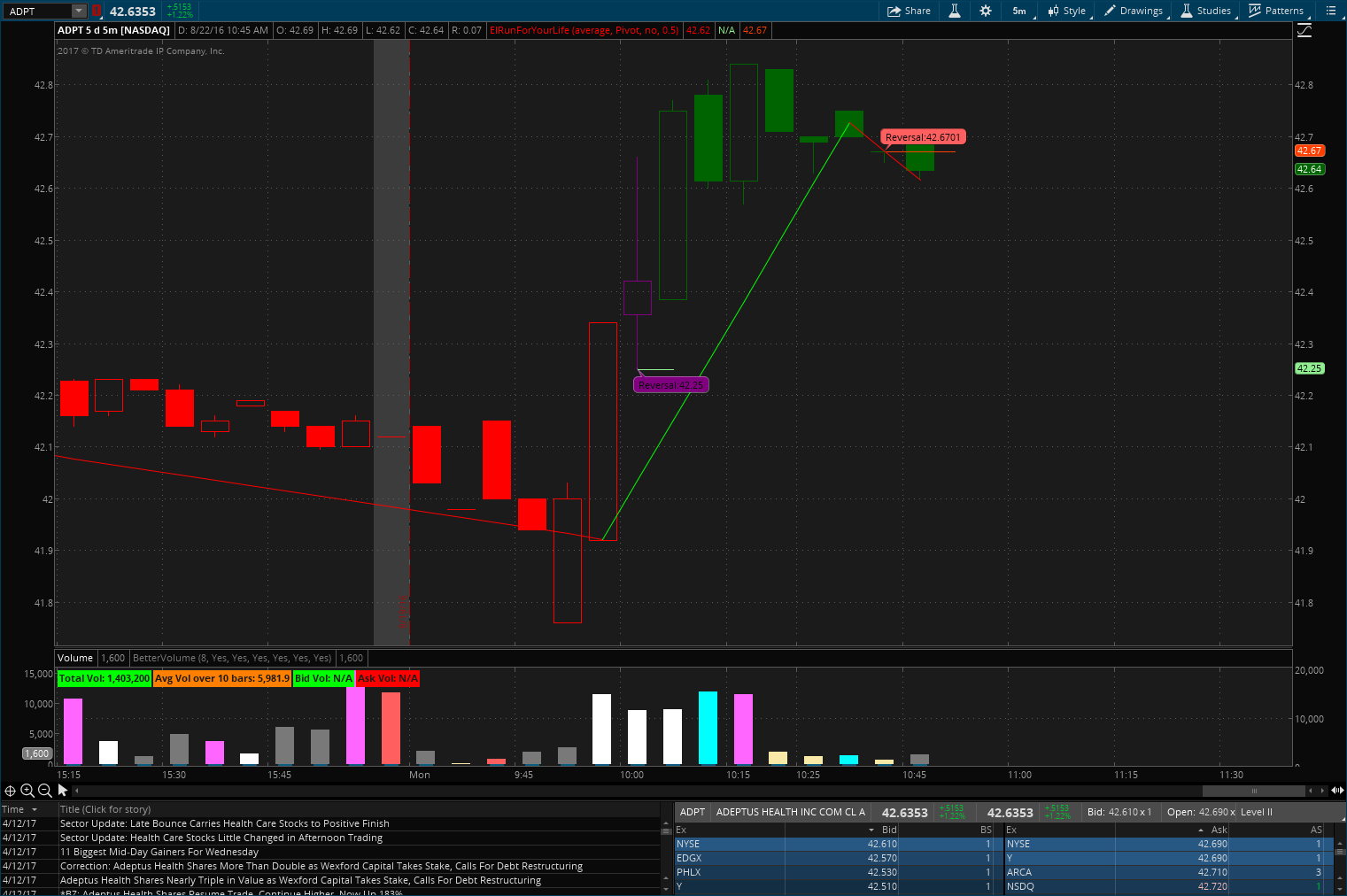Open the 5m timeframe dropdown

1018,11
